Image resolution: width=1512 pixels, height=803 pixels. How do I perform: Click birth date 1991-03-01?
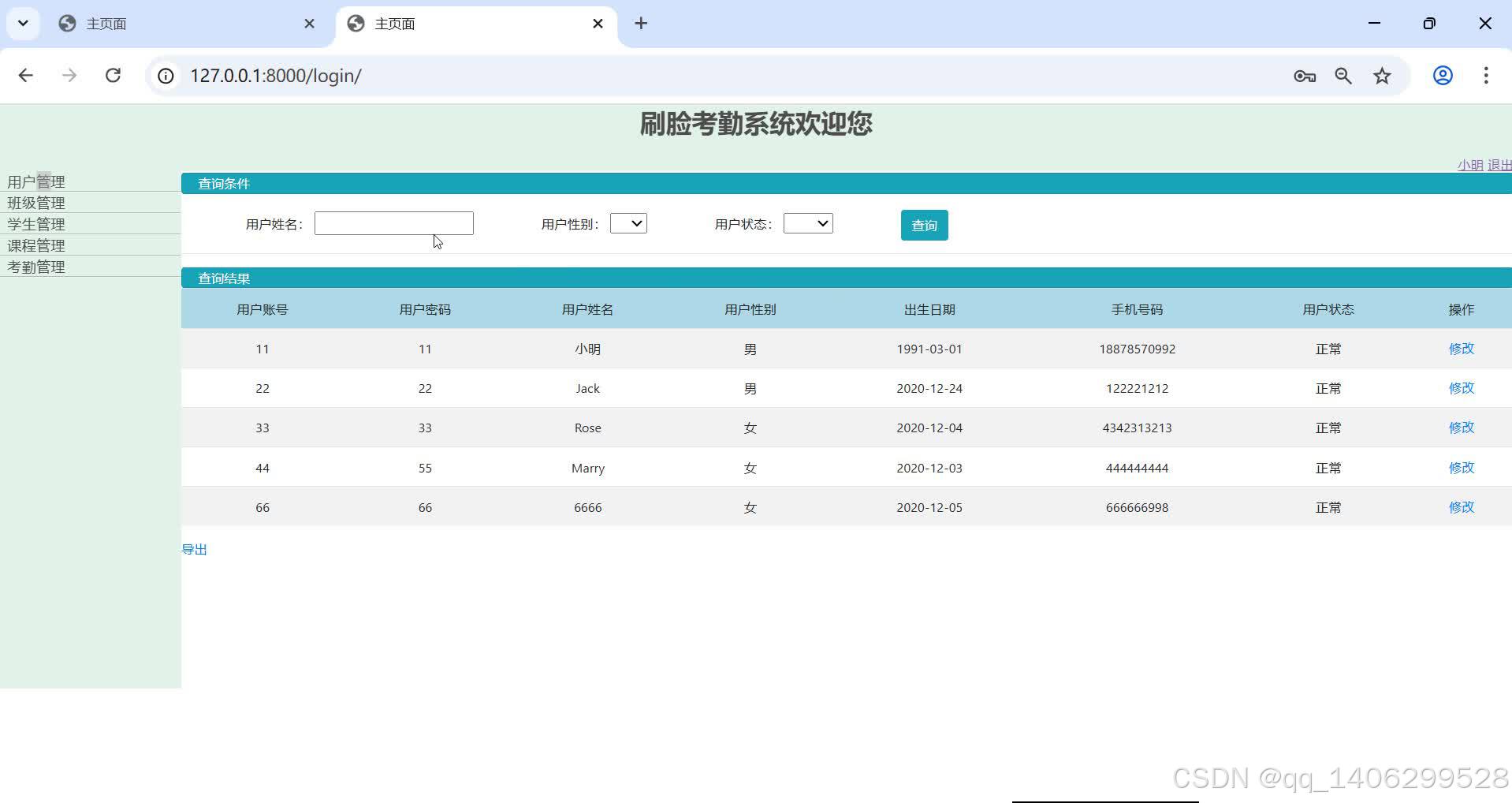929,349
